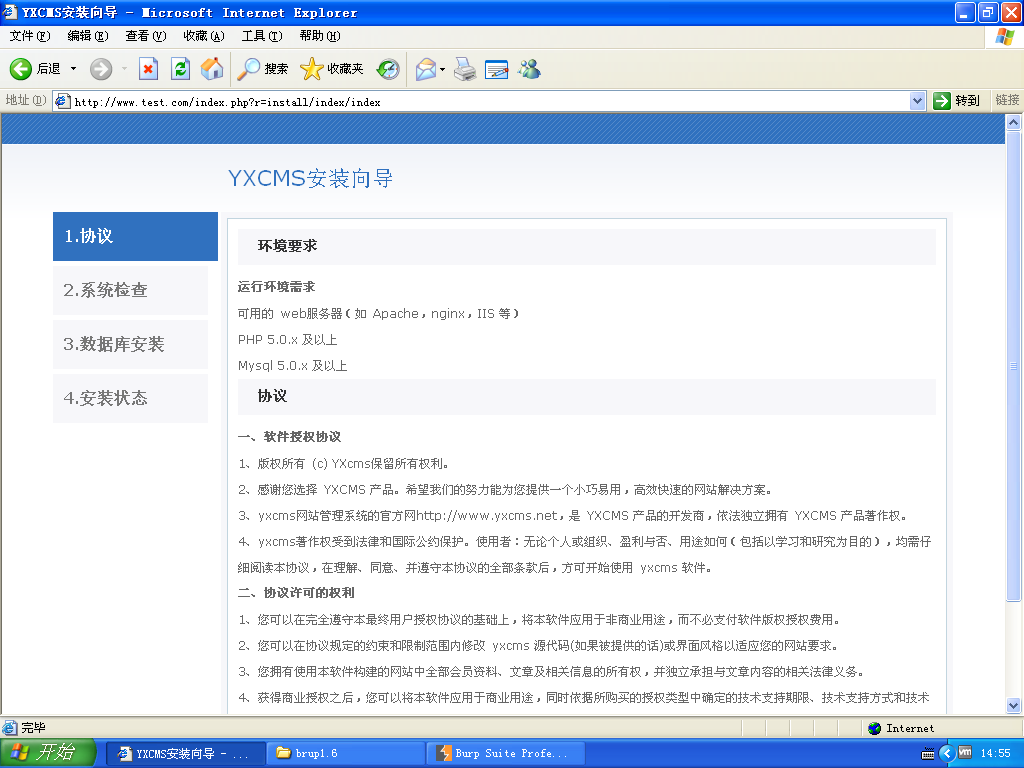1024x768 pixels.
Task: Click the 链接 links toolbar label
Action: 1007,101
